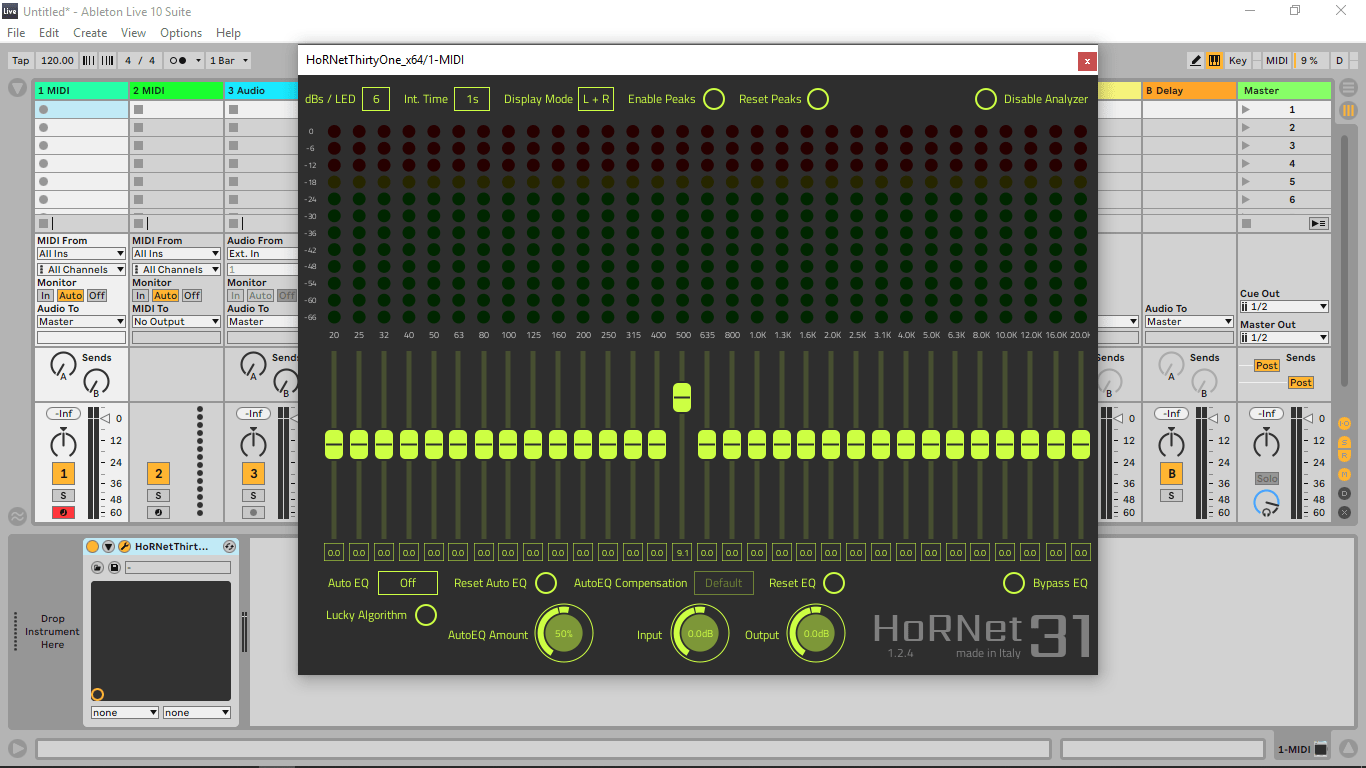
Task: Open the File menu
Action: [16, 33]
